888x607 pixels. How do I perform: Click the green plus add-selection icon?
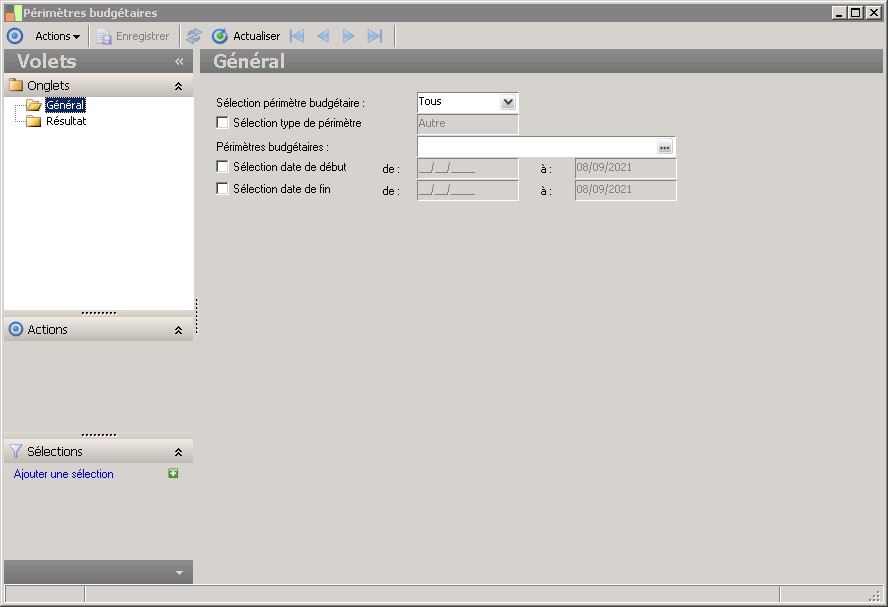(173, 473)
